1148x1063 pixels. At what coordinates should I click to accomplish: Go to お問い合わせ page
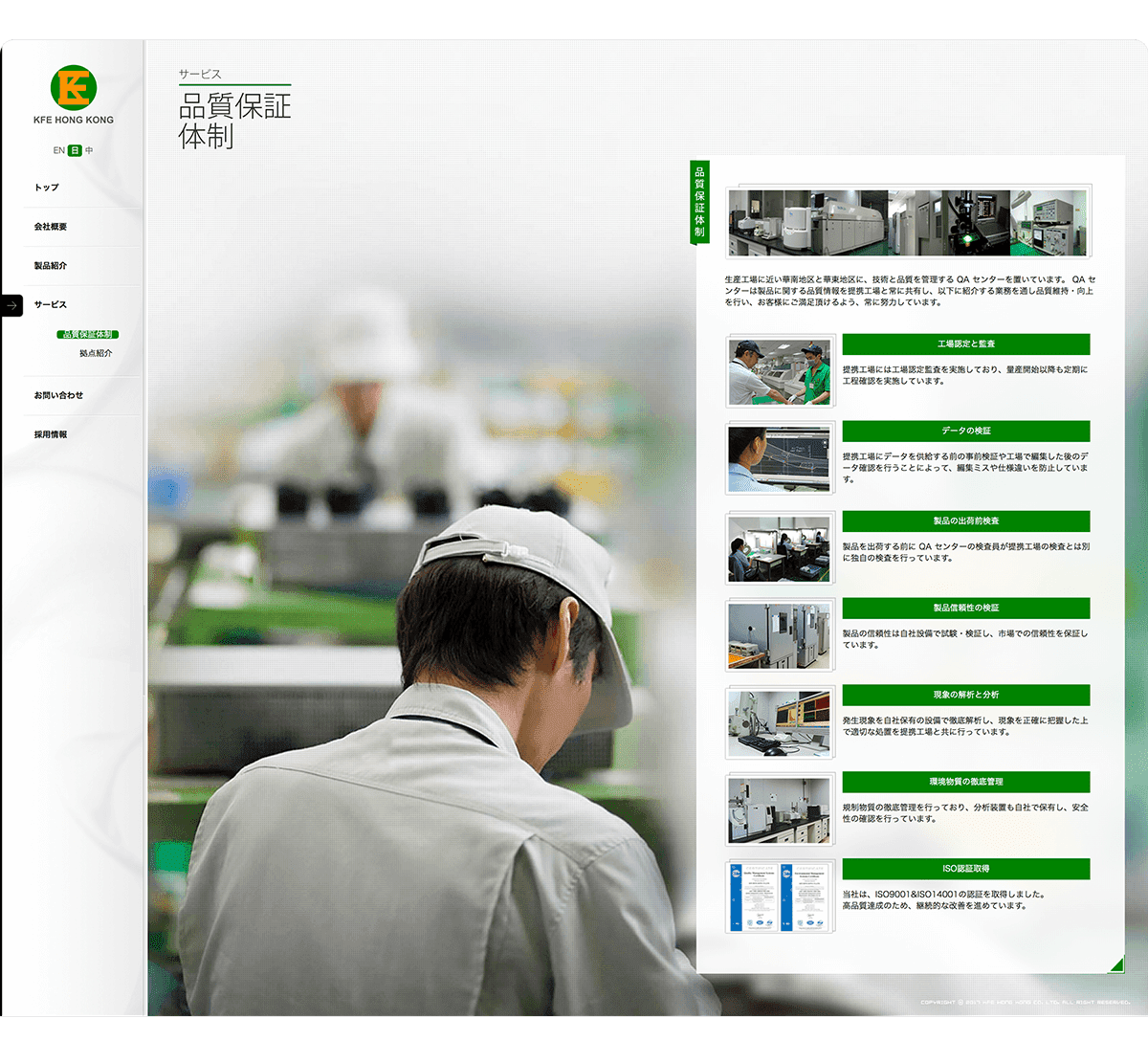pos(58,395)
